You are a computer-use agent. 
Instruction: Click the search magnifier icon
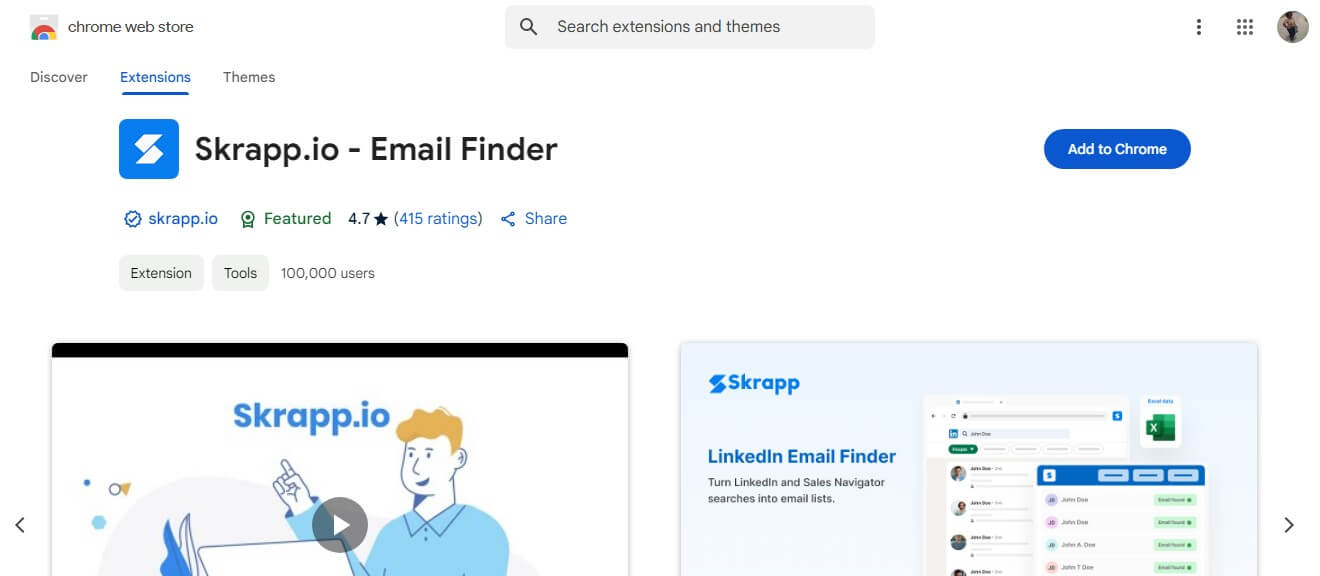529,27
